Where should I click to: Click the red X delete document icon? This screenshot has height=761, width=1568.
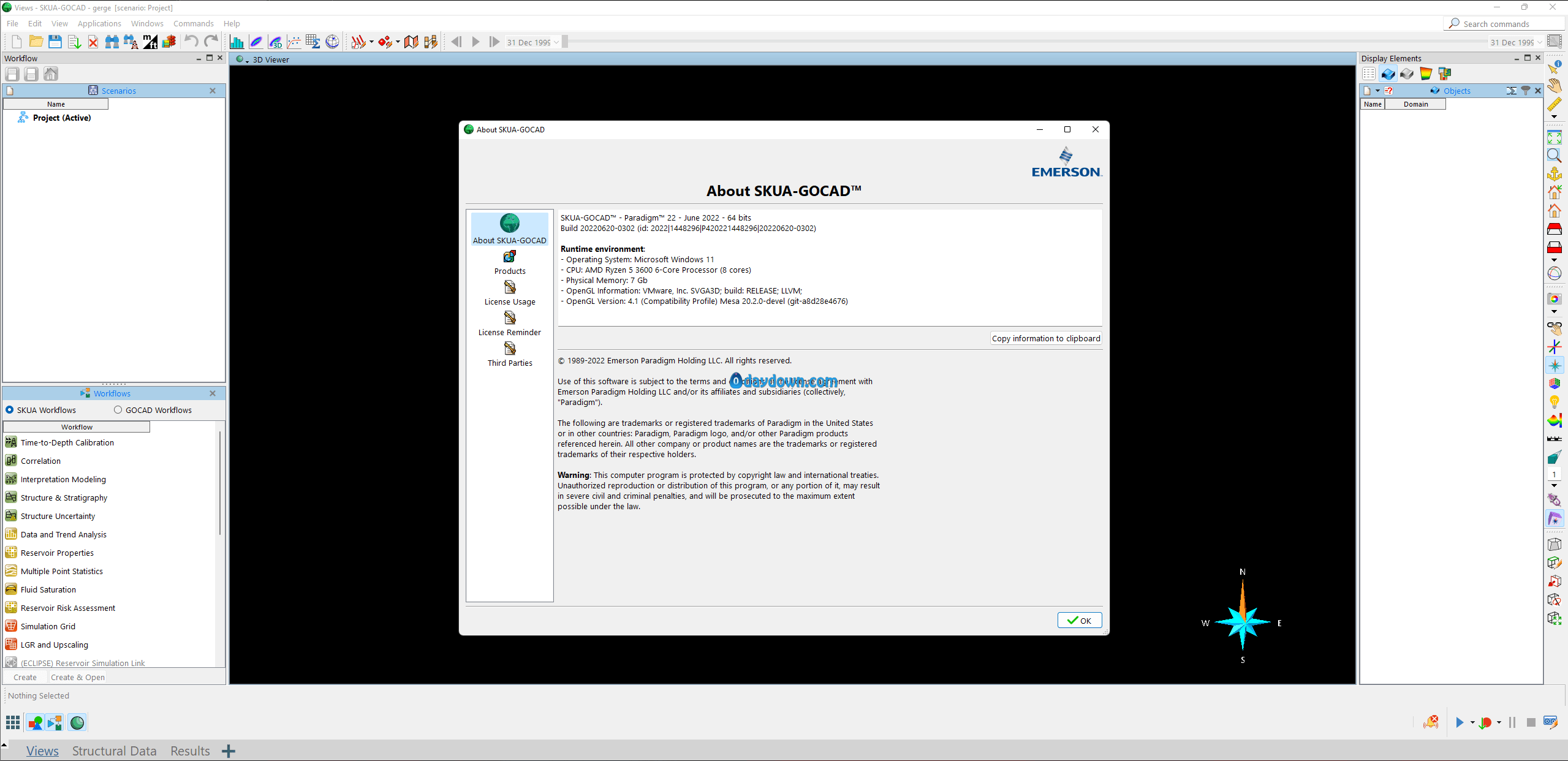tap(93, 42)
